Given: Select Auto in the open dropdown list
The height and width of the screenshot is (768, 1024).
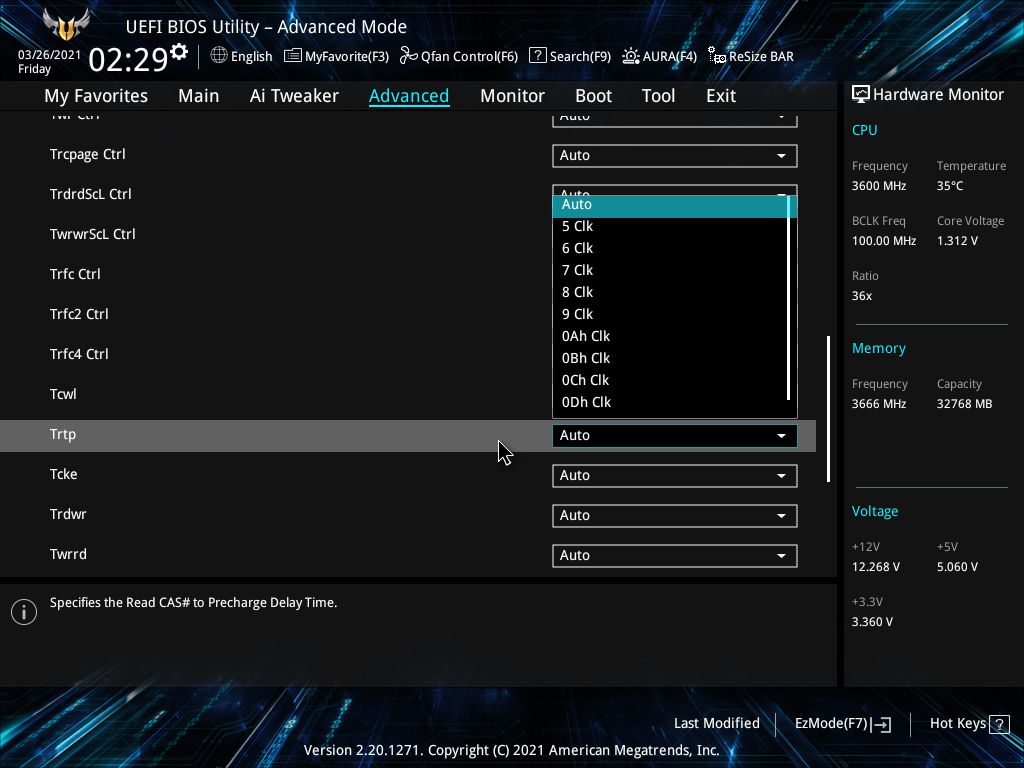Looking at the screenshot, I should pyautogui.click(x=670, y=204).
